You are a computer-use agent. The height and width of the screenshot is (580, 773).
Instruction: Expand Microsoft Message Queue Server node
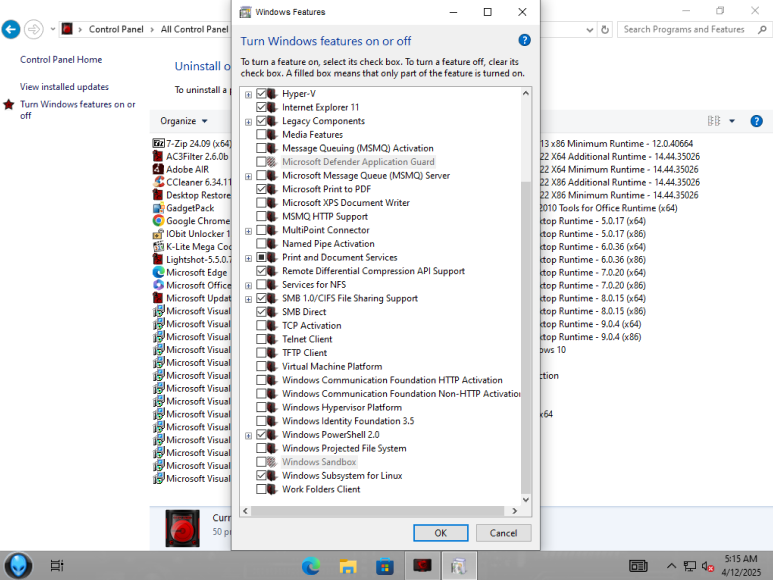click(248, 176)
